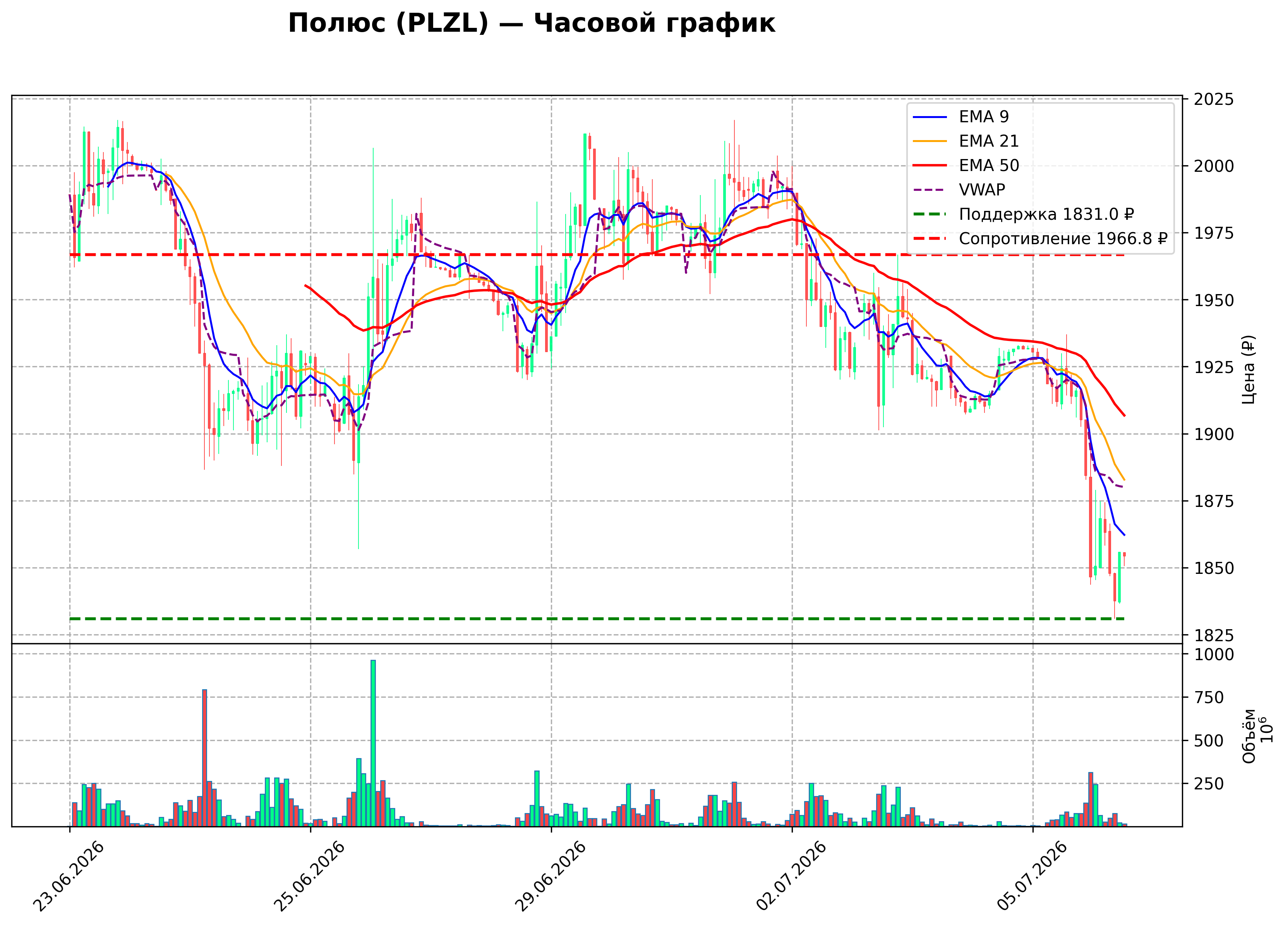This screenshot has width=1288, height=926.
Task: Click the EMA 9 legend entry
Action: tap(984, 117)
